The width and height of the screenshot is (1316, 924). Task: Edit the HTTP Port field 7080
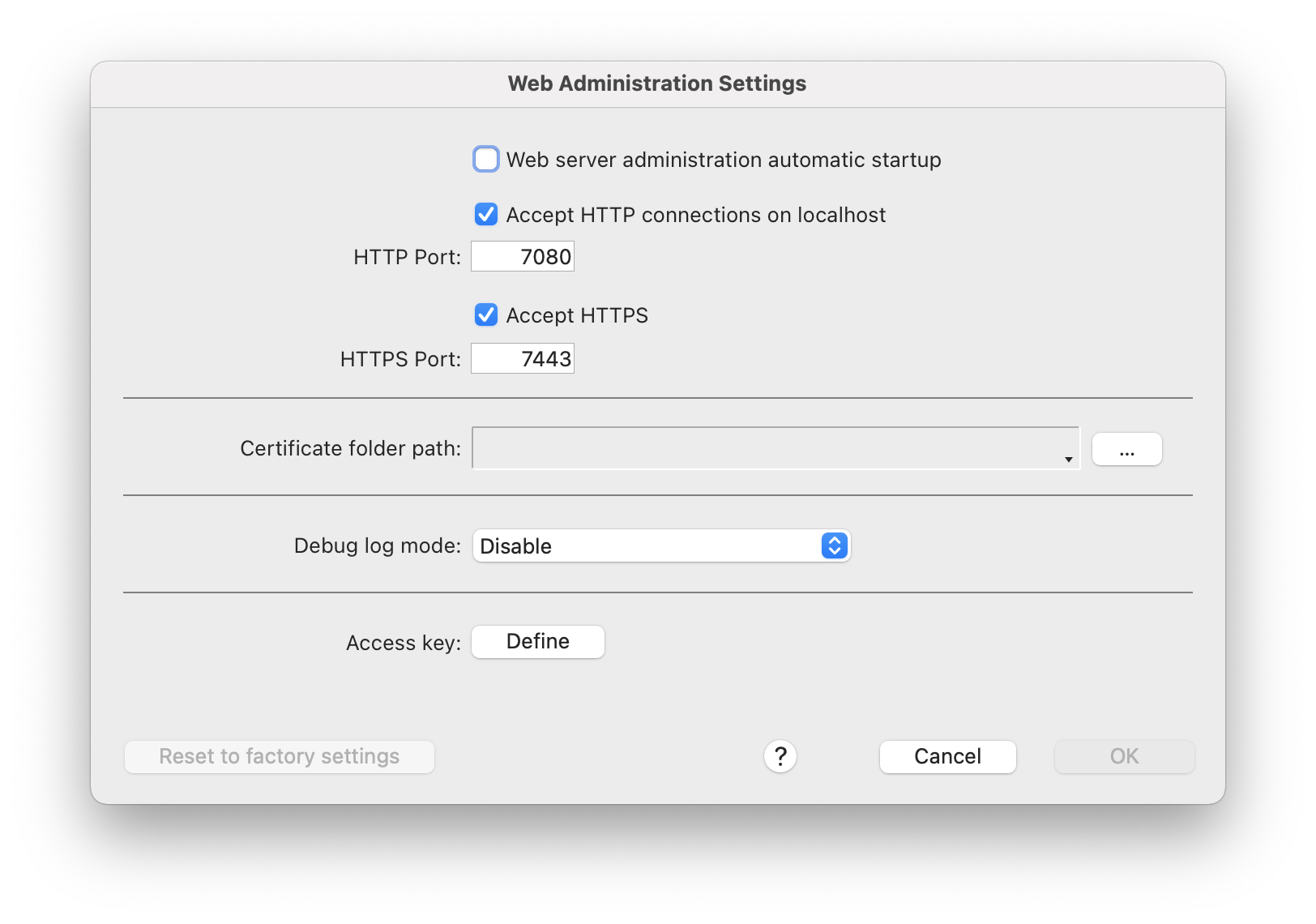pyautogui.click(x=523, y=256)
